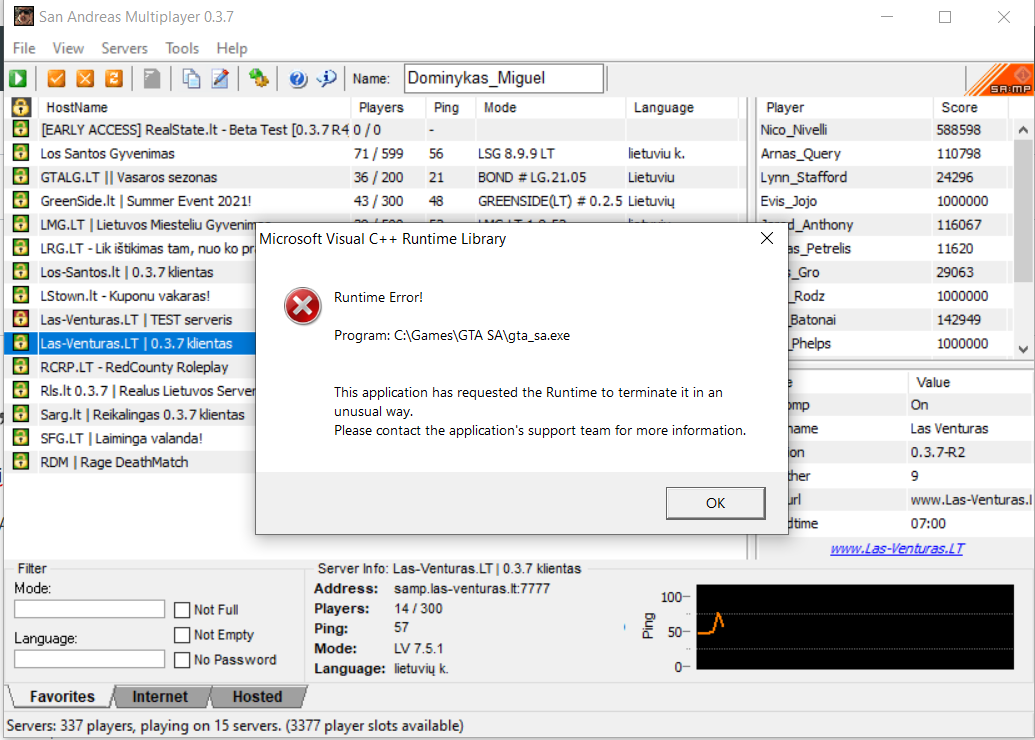The image size is (1035, 740).
Task: Select RCRP.LT RedCounty Roleplay row
Action: [132, 367]
